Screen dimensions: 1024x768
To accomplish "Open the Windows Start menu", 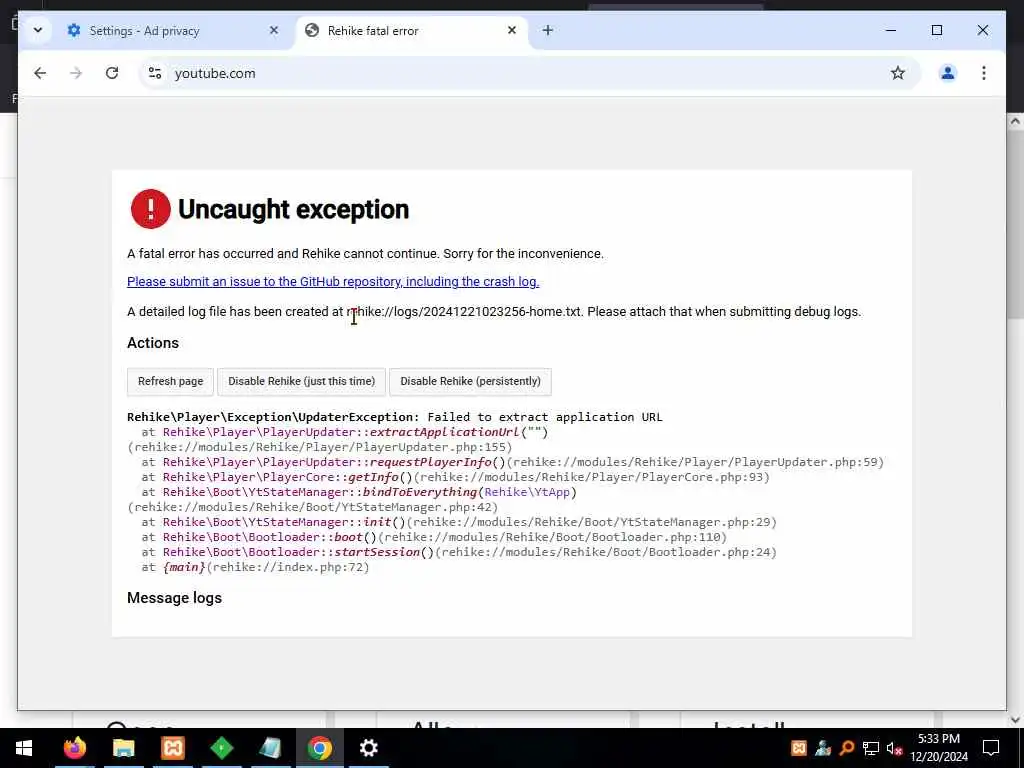I will 24,748.
